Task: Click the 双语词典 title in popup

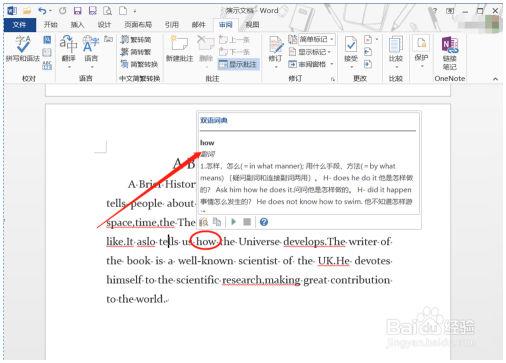Action: click(214, 120)
